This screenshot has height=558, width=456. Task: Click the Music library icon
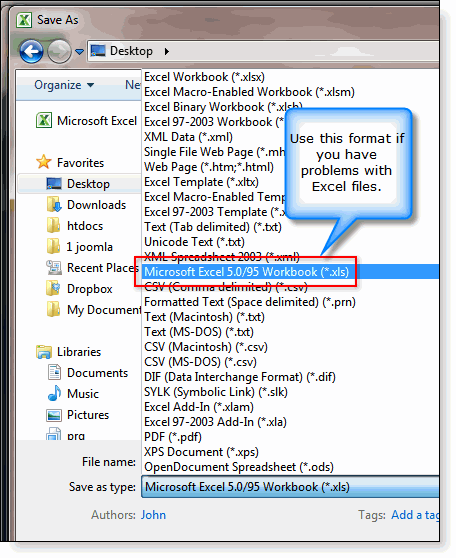(54, 393)
